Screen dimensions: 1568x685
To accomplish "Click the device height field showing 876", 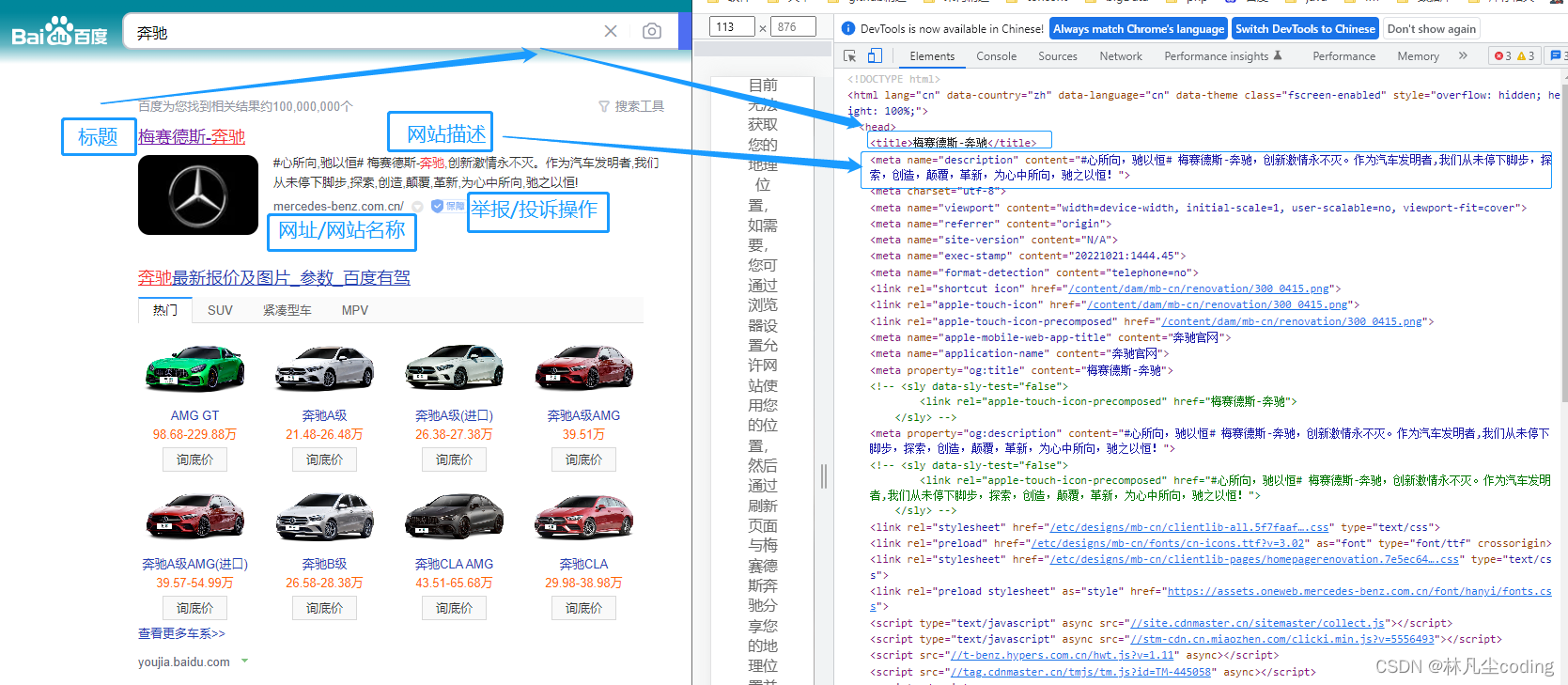I will click(x=794, y=27).
